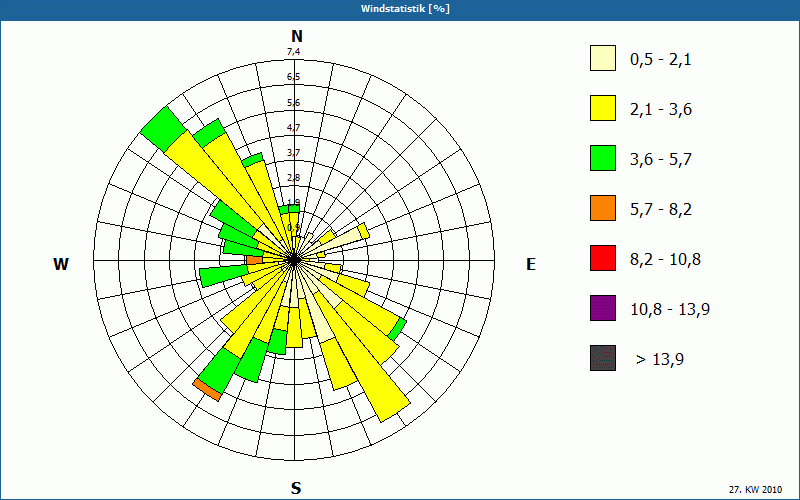Click the 4,7 ring scale value
Image resolution: width=800 pixels, height=500 pixels.
[293, 127]
